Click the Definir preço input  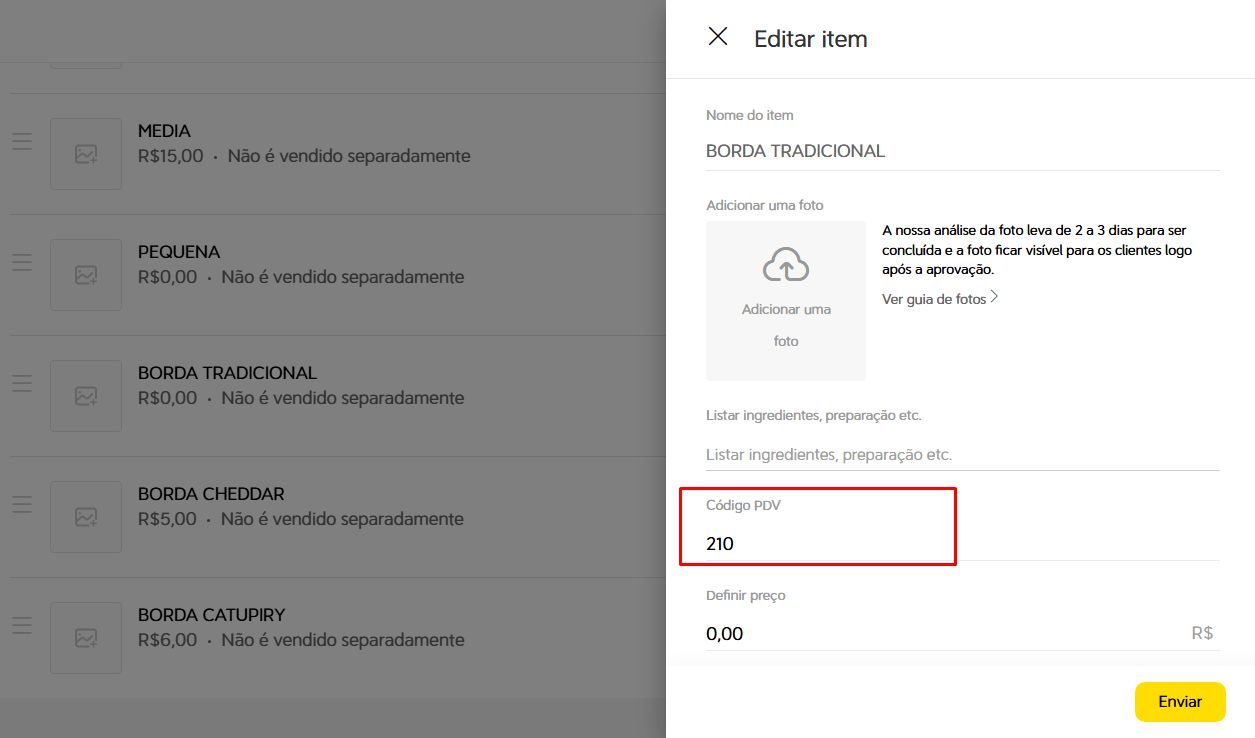pos(940,634)
